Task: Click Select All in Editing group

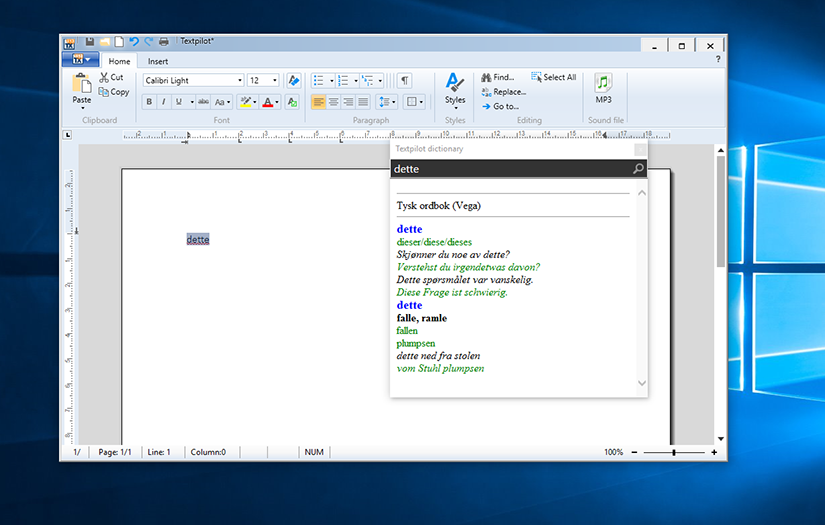Action: [x=554, y=77]
